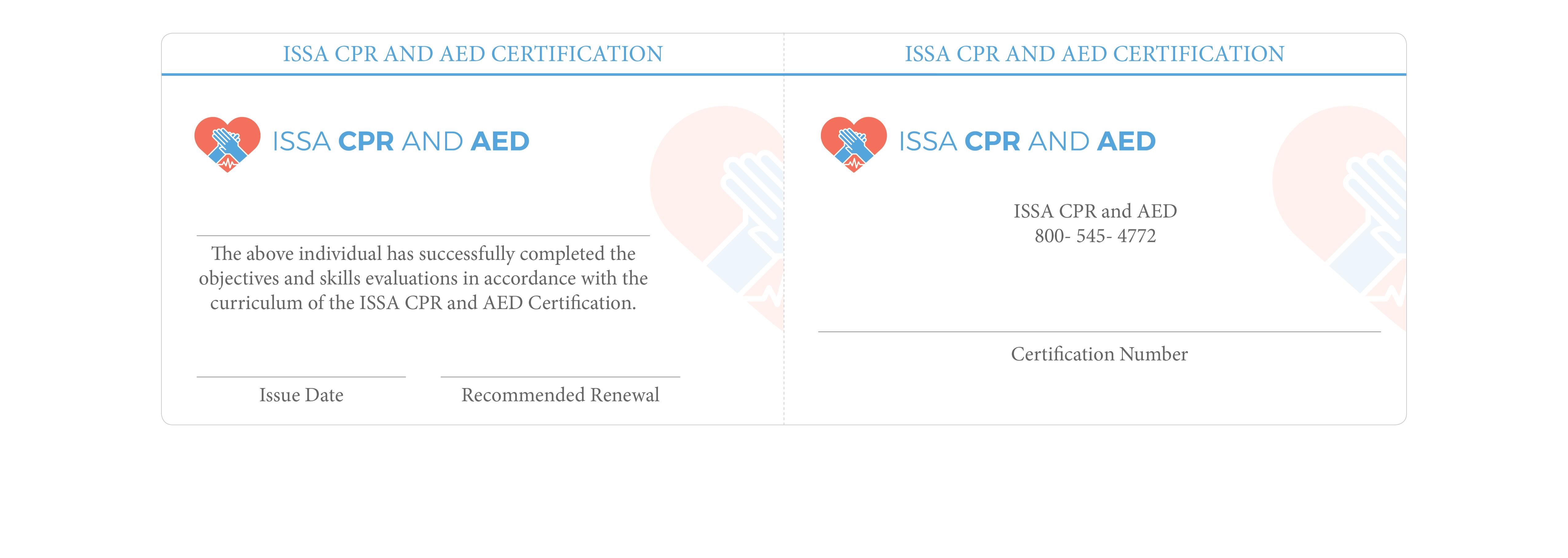The height and width of the screenshot is (558, 1568).
Task: Click the Recommended Renewal blank line
Action: tap(560, 377)
